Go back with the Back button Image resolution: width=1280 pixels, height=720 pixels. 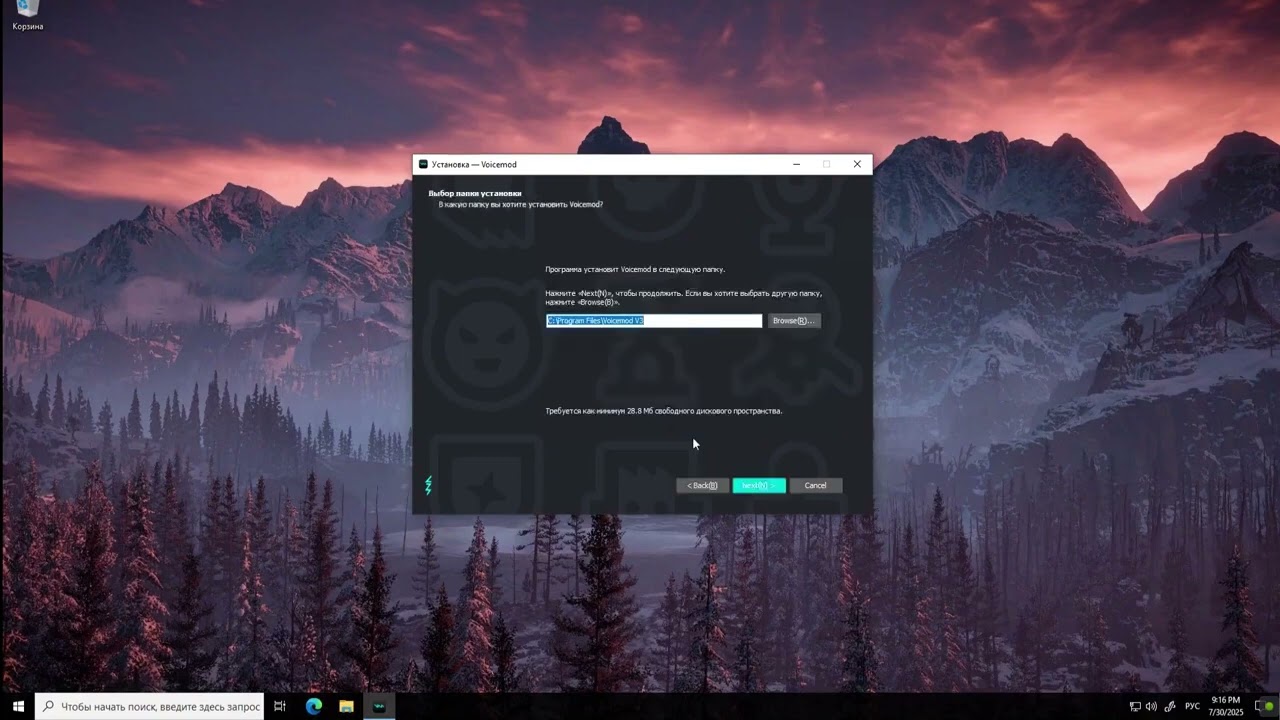pos(702,486)
